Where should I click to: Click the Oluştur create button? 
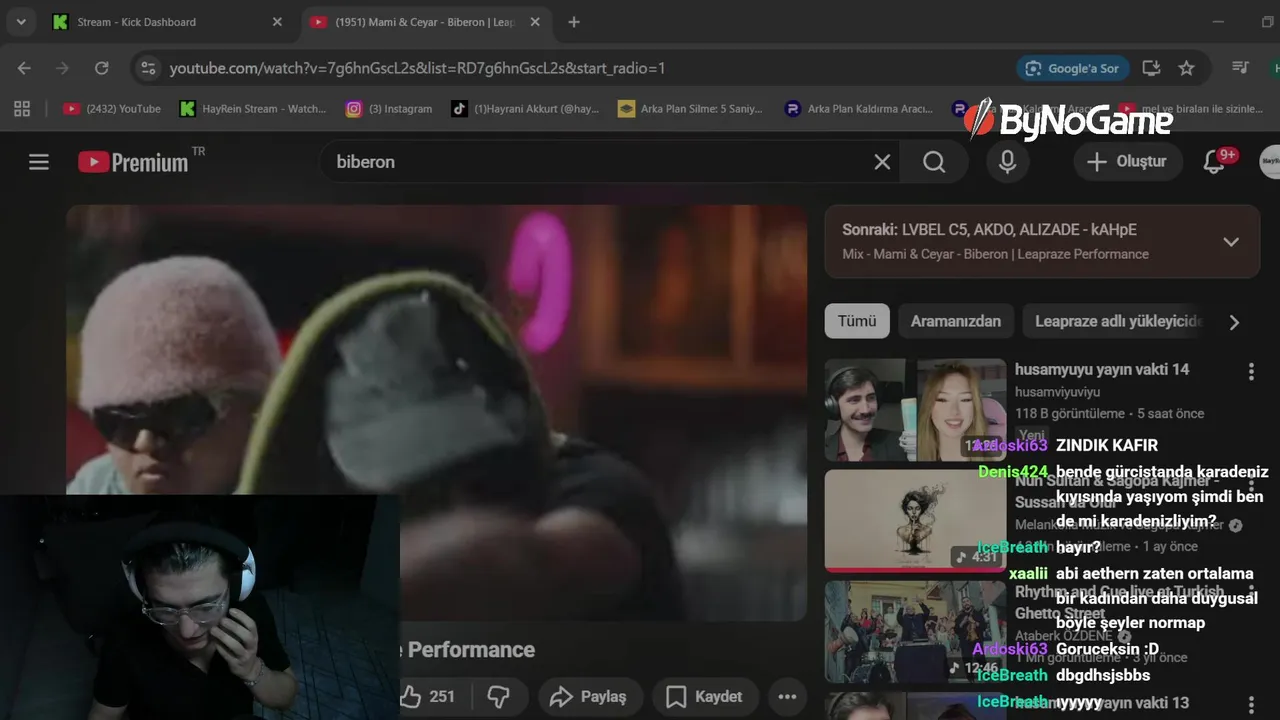coord(1126,162)
